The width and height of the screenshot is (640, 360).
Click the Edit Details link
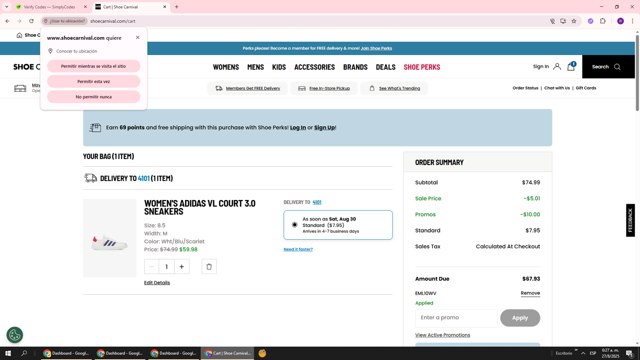tap(157, 283)
